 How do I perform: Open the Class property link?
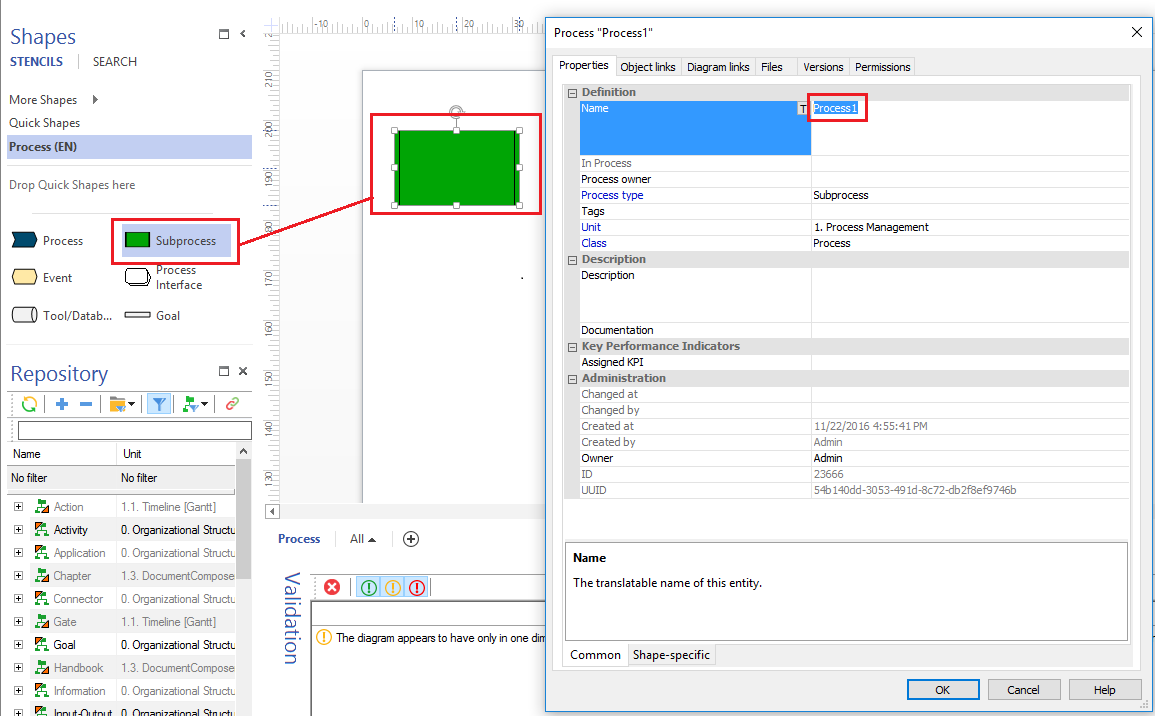click(x=594, y=243)
